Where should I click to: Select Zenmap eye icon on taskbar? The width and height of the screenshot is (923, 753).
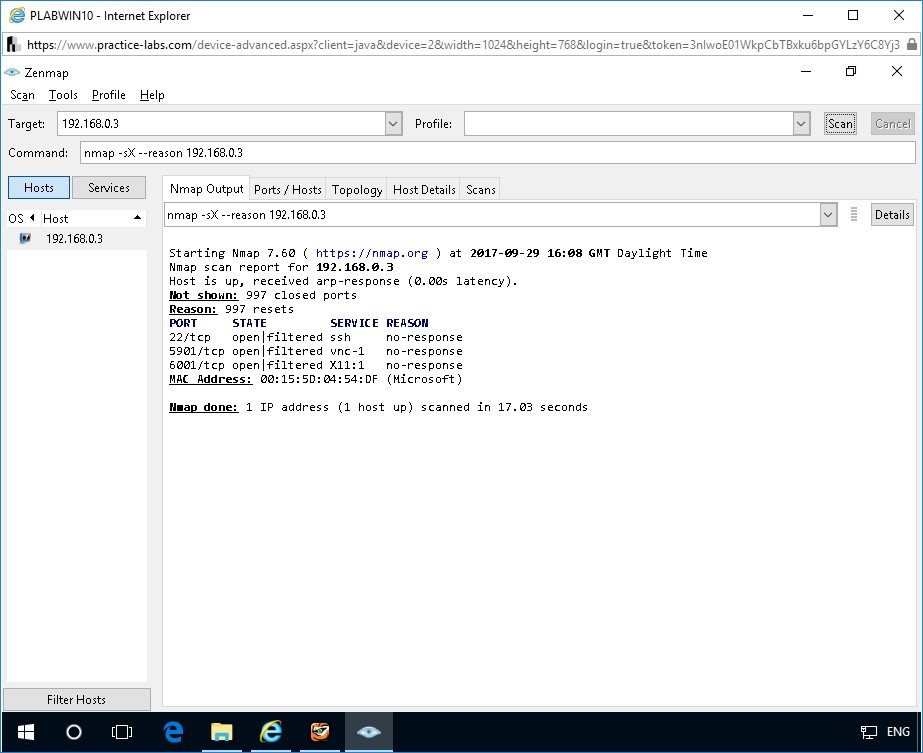368,732
